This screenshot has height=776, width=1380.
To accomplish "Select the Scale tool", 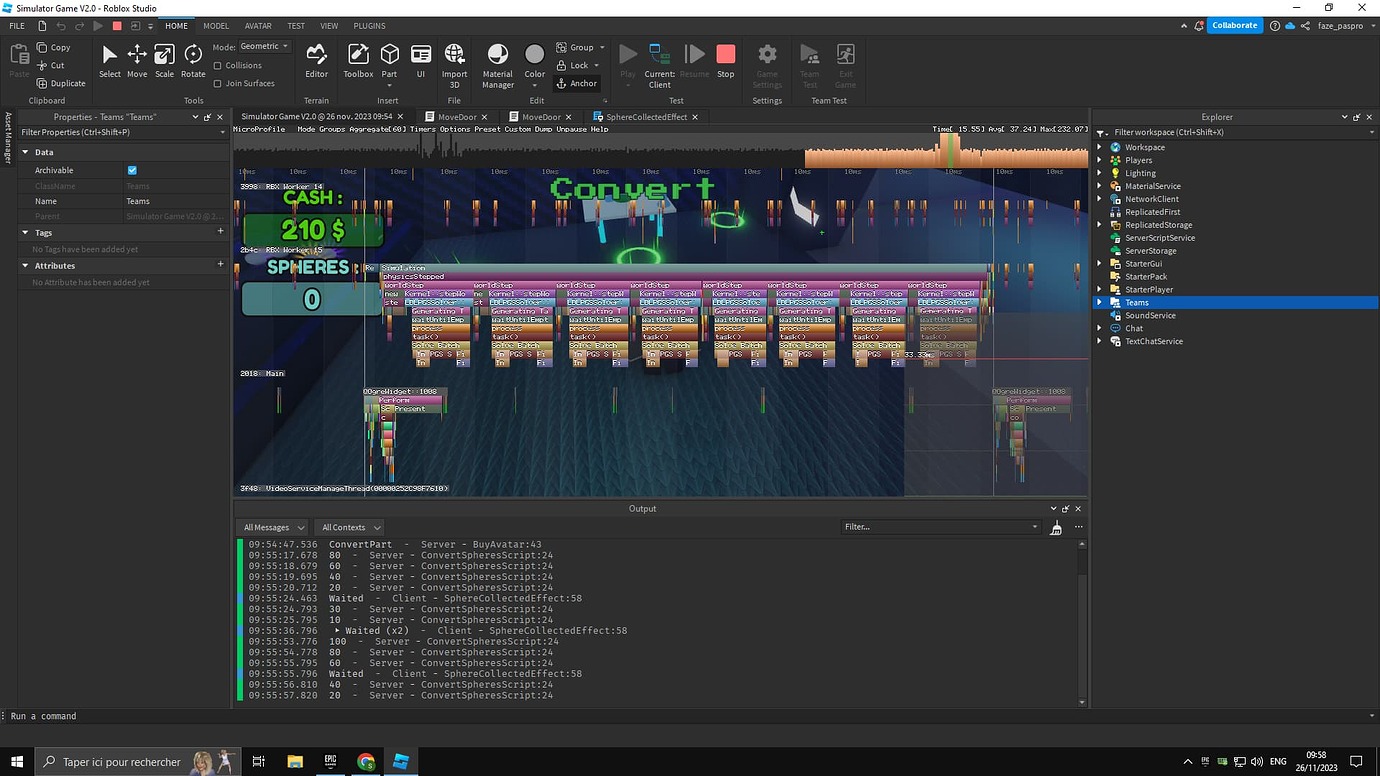I will 164,60.
